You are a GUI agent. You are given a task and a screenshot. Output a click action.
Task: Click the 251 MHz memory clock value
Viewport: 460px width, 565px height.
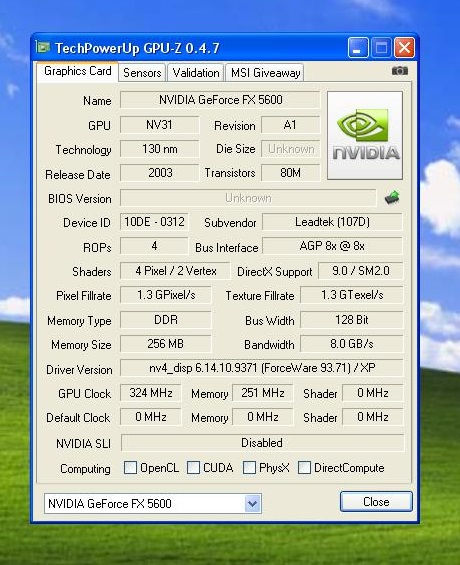[263, 393]
